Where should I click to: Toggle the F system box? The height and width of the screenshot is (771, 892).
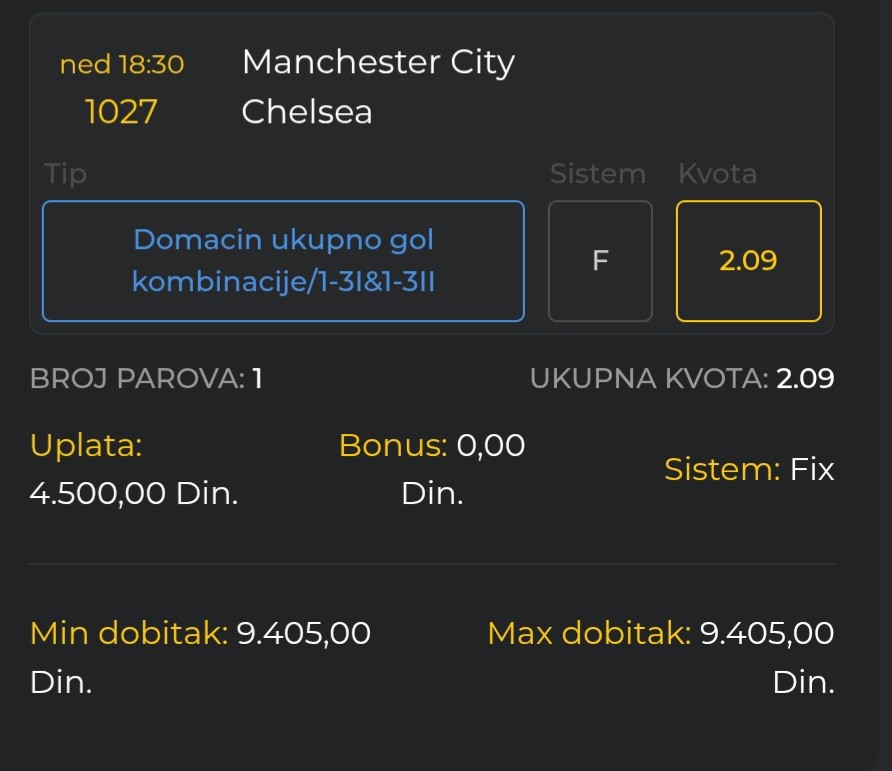pos(600,261)
